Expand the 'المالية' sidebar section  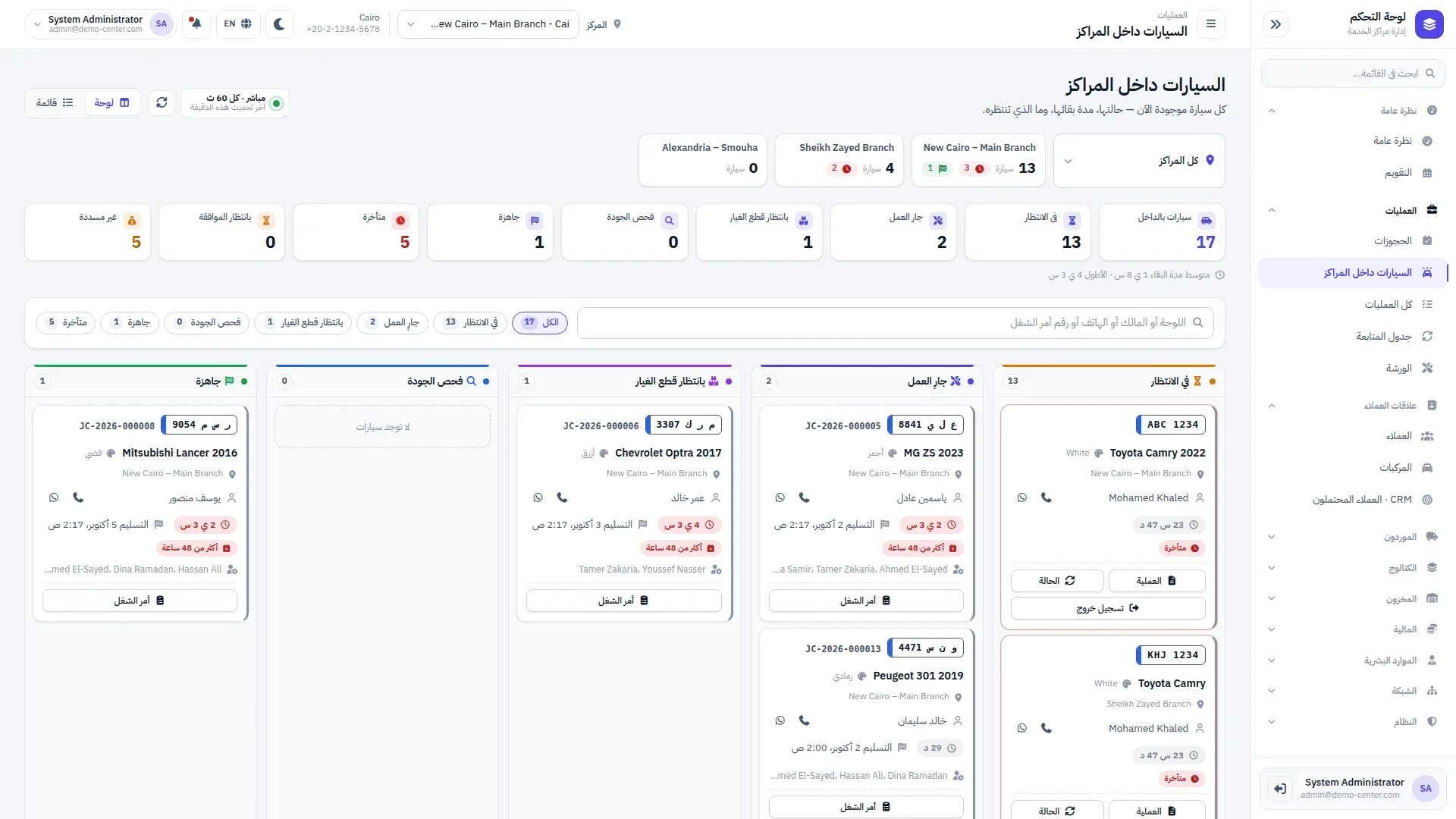[1352, 629]
